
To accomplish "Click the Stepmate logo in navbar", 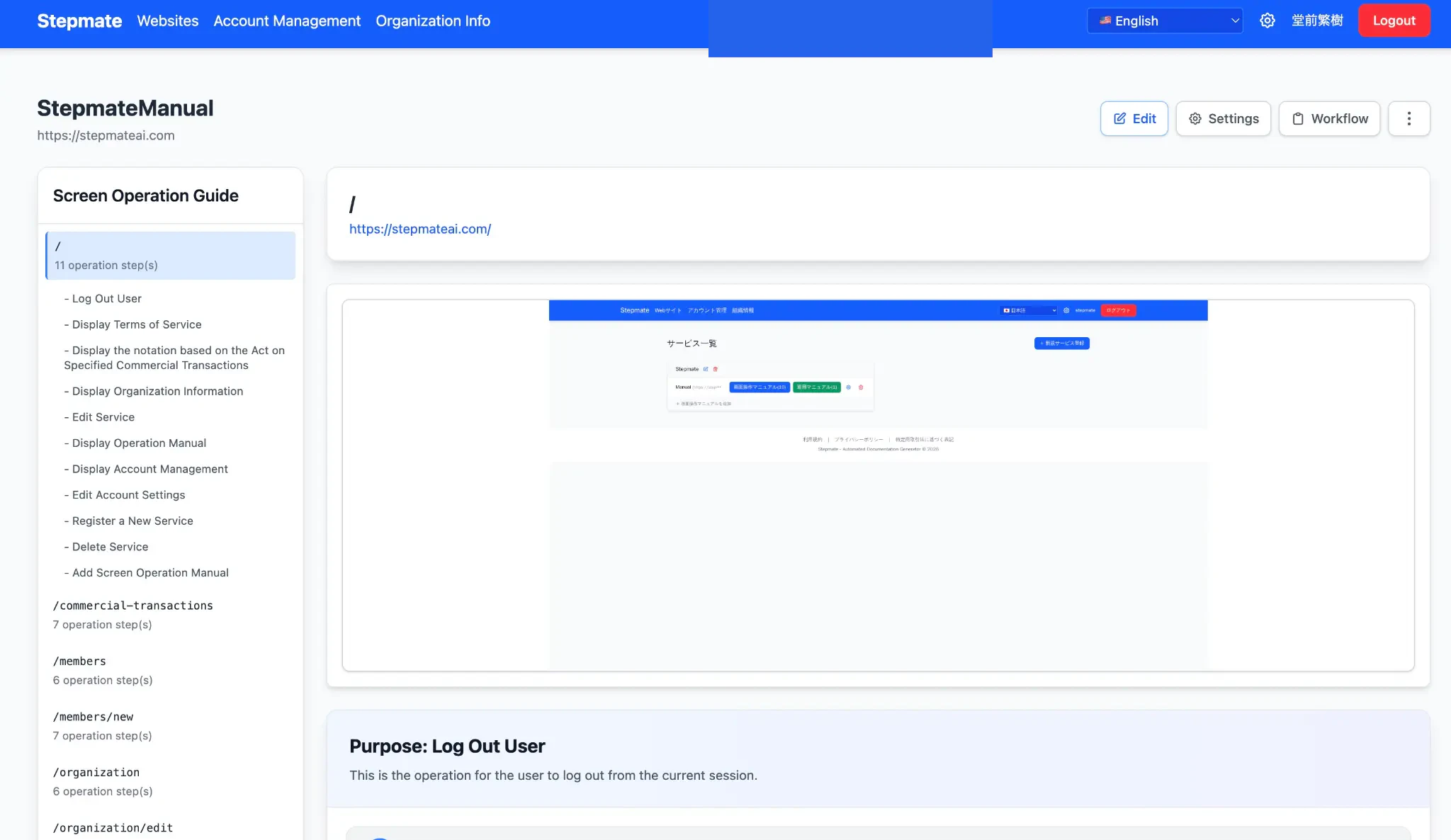I will (x=79, y=21).
